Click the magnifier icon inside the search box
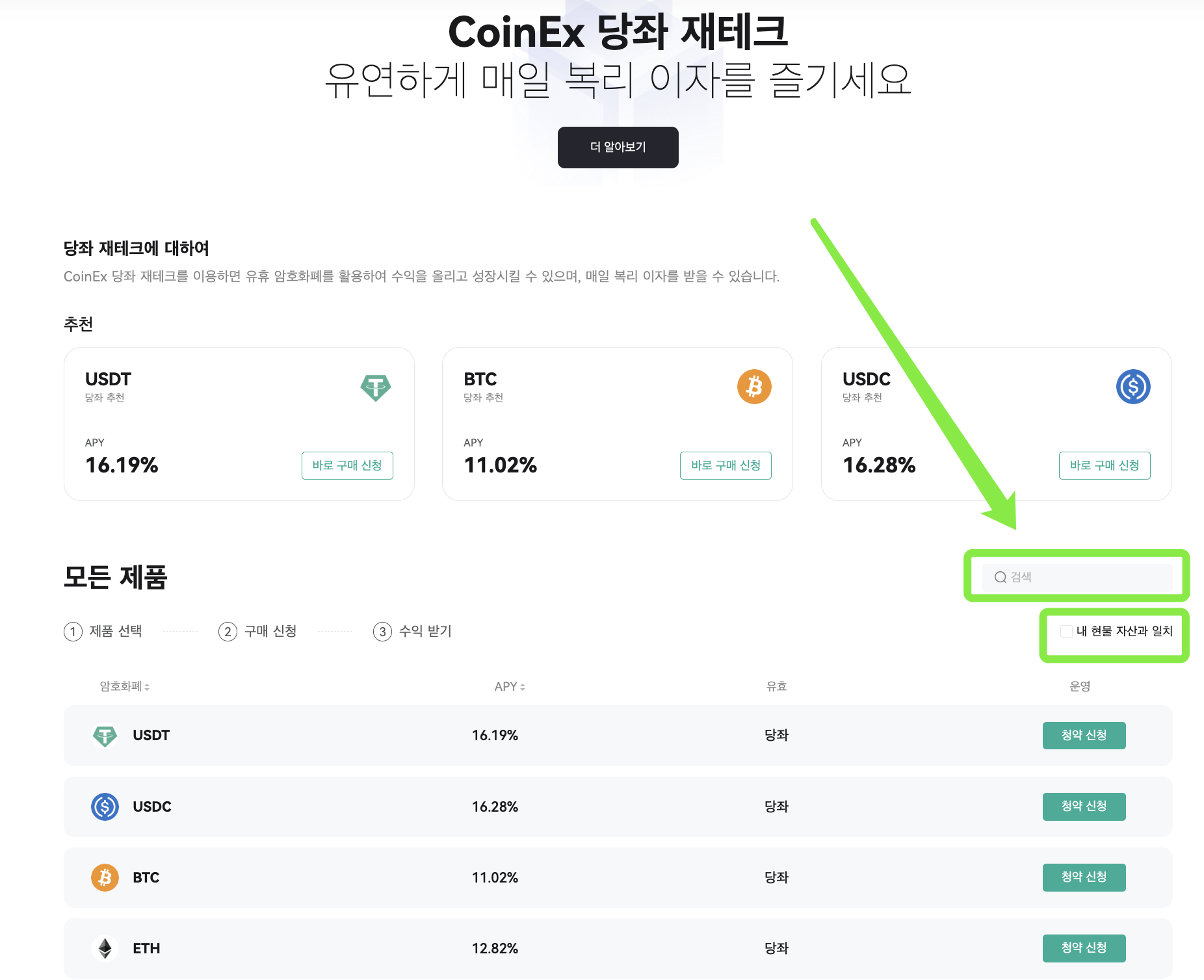The height and width of the screenshot is (980, 1204). [999, 577]
